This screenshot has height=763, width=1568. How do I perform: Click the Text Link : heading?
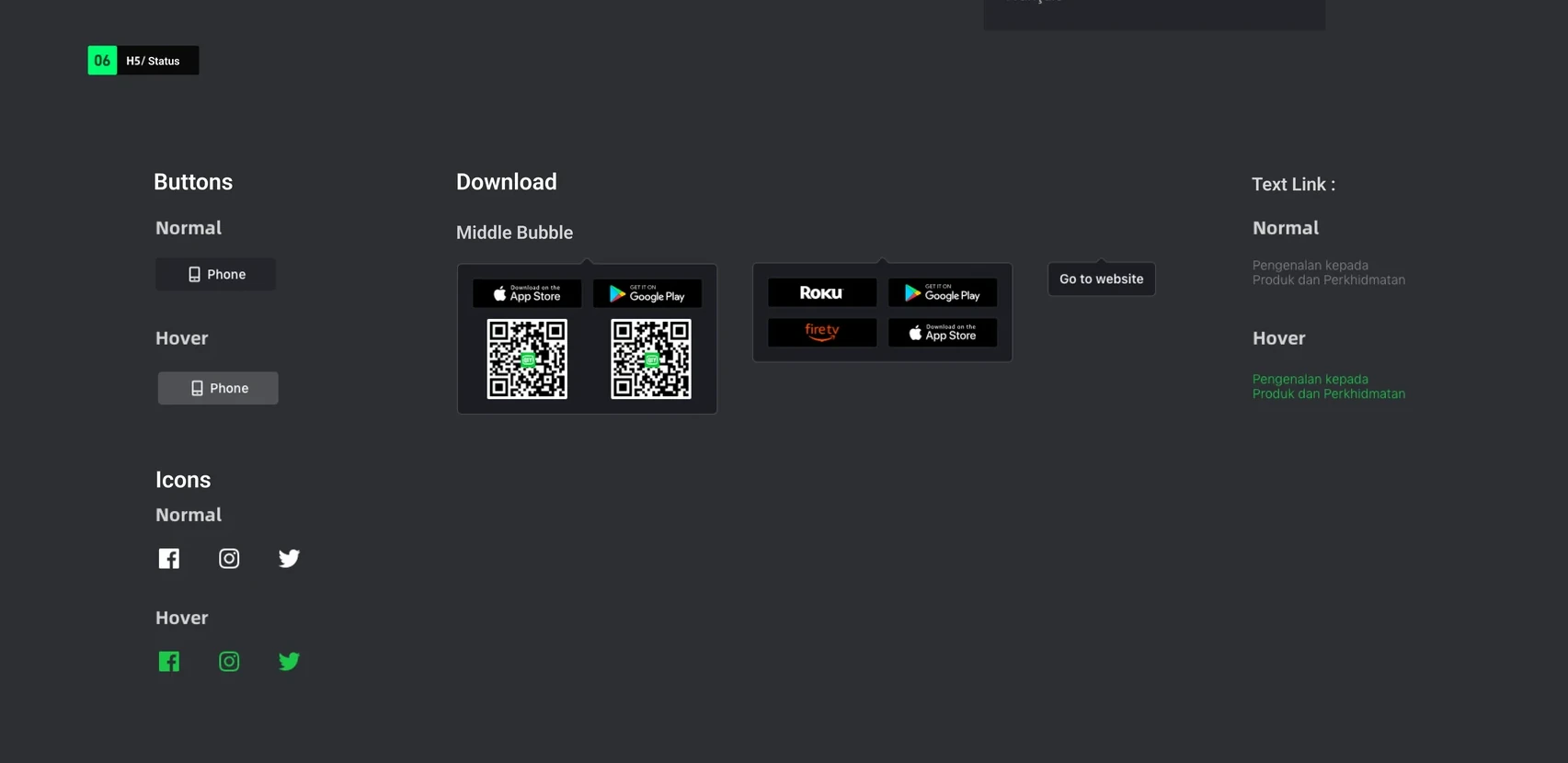pyautogui.click(x=1294, y=184)
